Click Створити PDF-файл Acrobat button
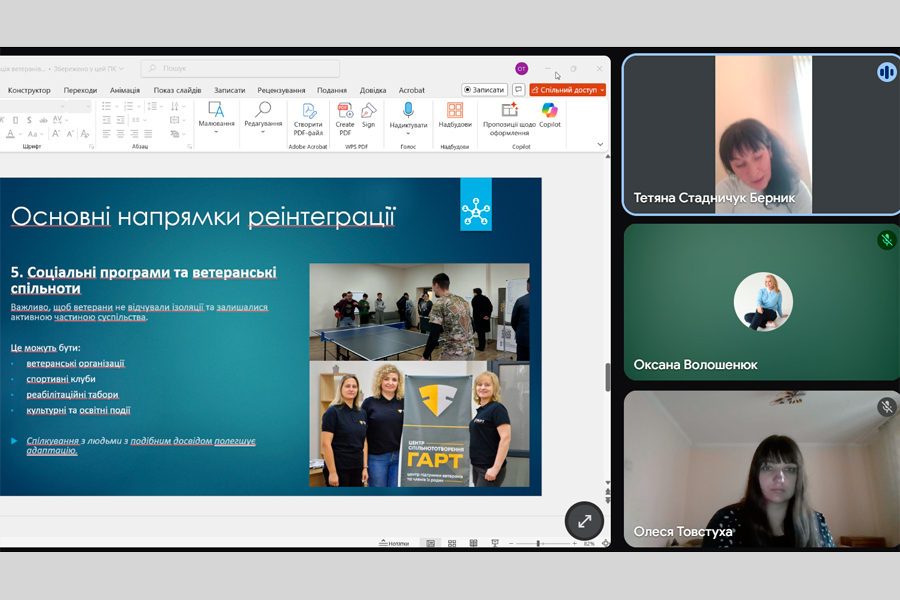This screenshot has width=900, height=600. (x=308, y=119)
